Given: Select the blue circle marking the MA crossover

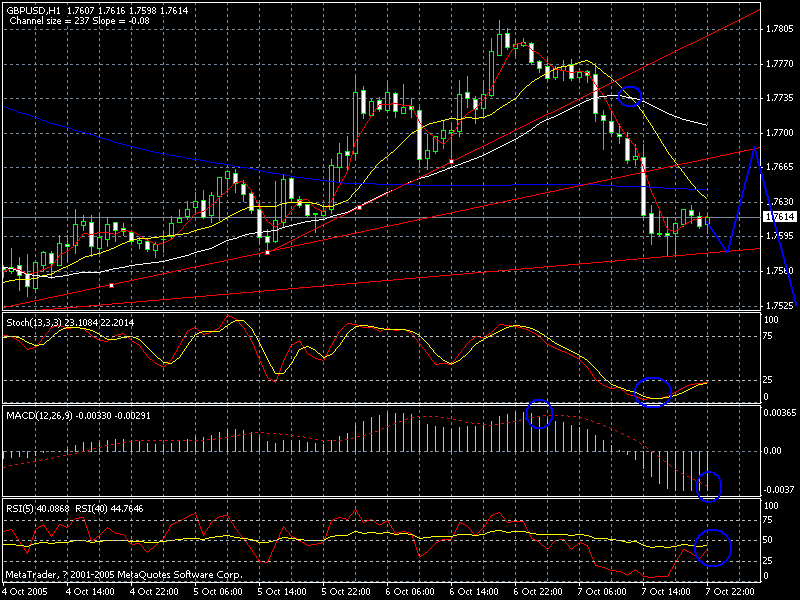Looking at the screenshot, I should coord(629,97).
